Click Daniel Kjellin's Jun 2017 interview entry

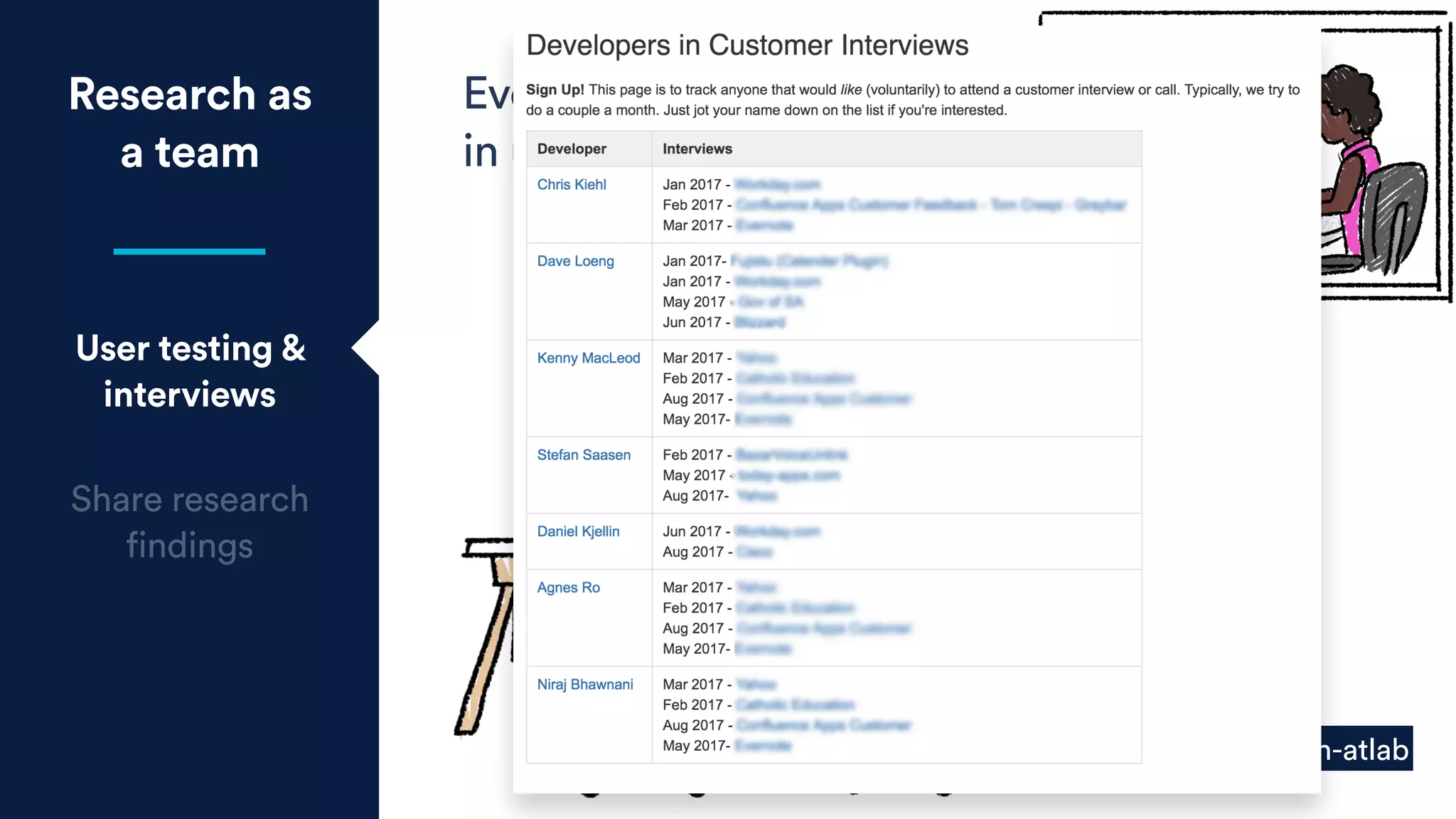point(742,532)
